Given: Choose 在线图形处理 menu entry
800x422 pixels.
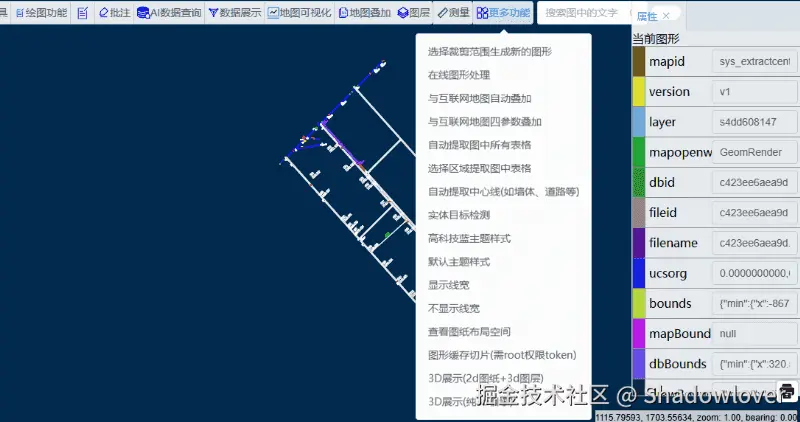Looking at the screenshot, I should (459, 75).
